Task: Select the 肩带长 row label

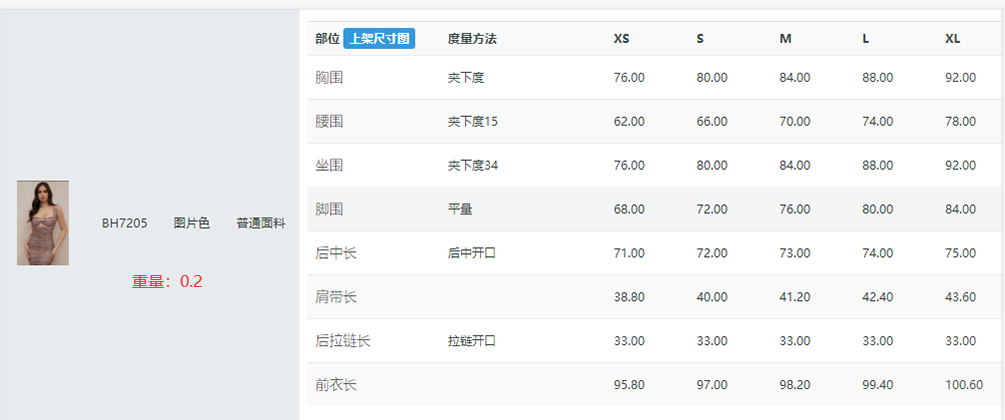Action: click(336, 297)
